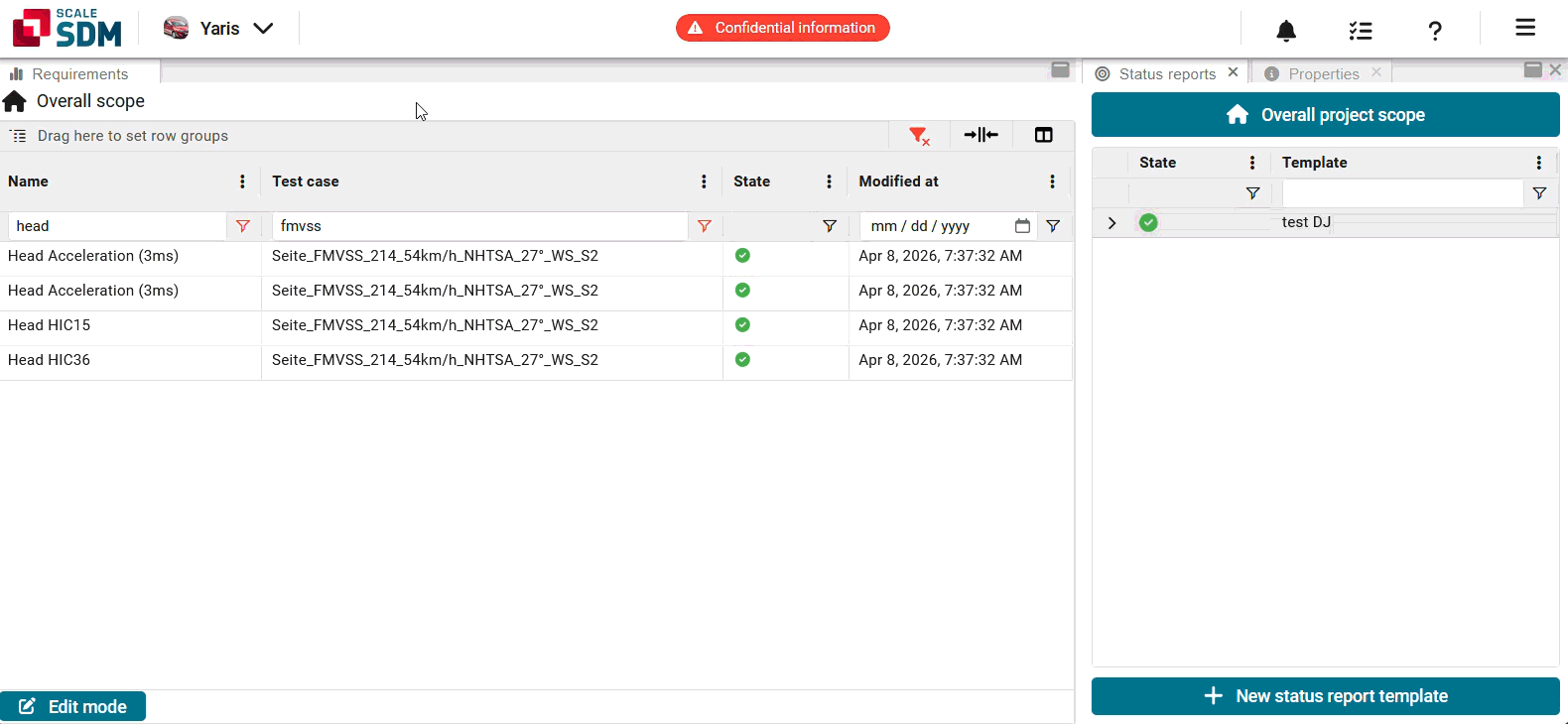Viewport: 1568px width, 724px height.
Task: Click the Edit mode button
Action: tap(73, 706)
